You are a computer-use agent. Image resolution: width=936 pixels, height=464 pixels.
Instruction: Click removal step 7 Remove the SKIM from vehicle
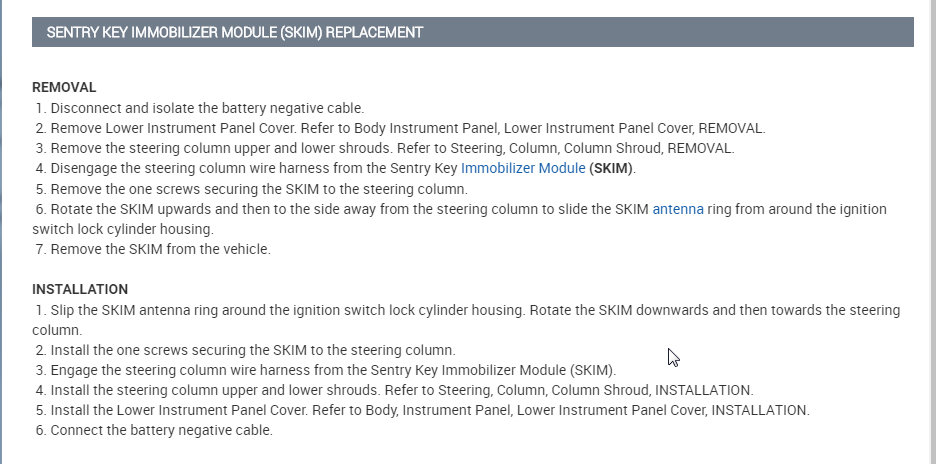(160, 249)
